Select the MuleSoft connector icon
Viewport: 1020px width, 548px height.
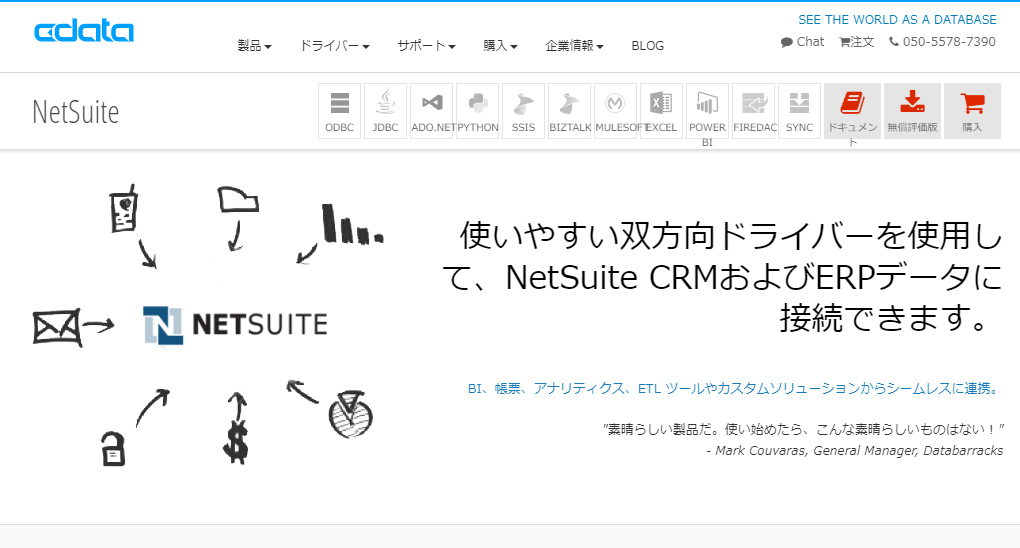[615, 111]
